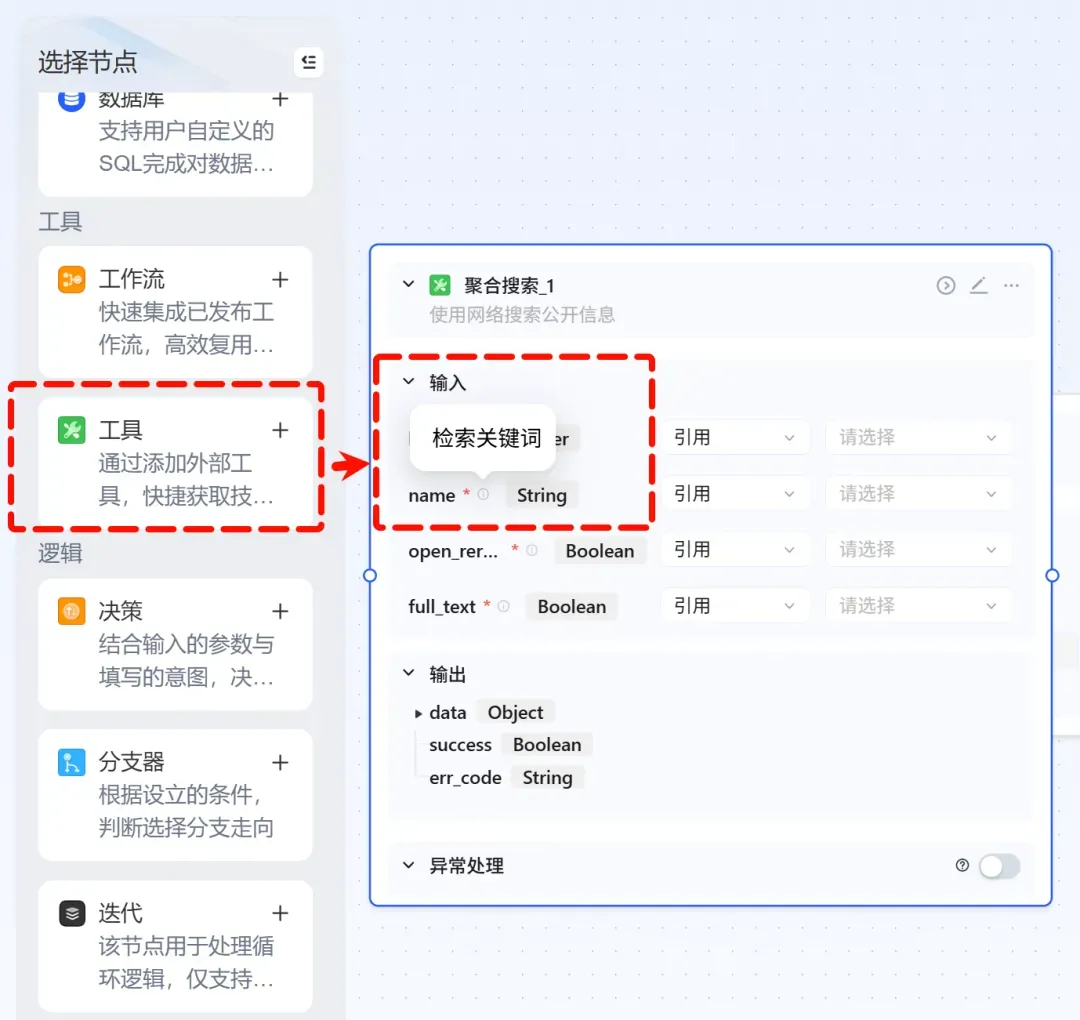Click the 使用网络搜索公开信息 description text
Image resolution: width=1080 pixels, height=1020 pixels.
click(x=522, y=315)
